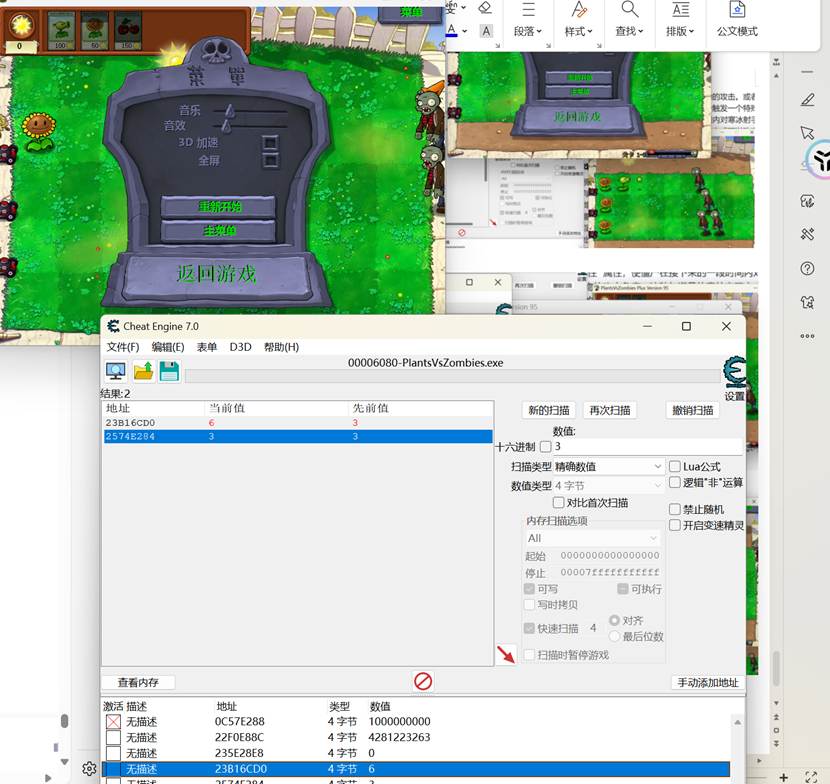Screen dimensions: 830x784
Task: Toggle the 十六进制 hex checkbox
Action: (x=545, y=447)
